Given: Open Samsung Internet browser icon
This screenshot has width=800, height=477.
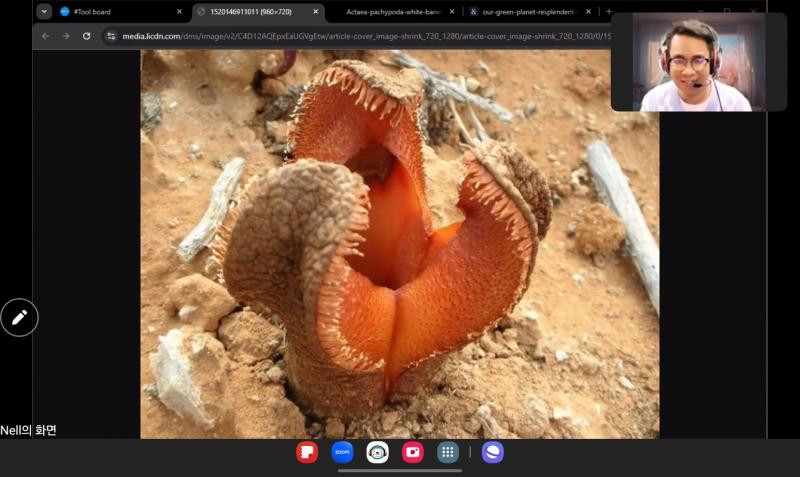Looking at the screenshot, I should pyautogui.click(x=492, y=452).
